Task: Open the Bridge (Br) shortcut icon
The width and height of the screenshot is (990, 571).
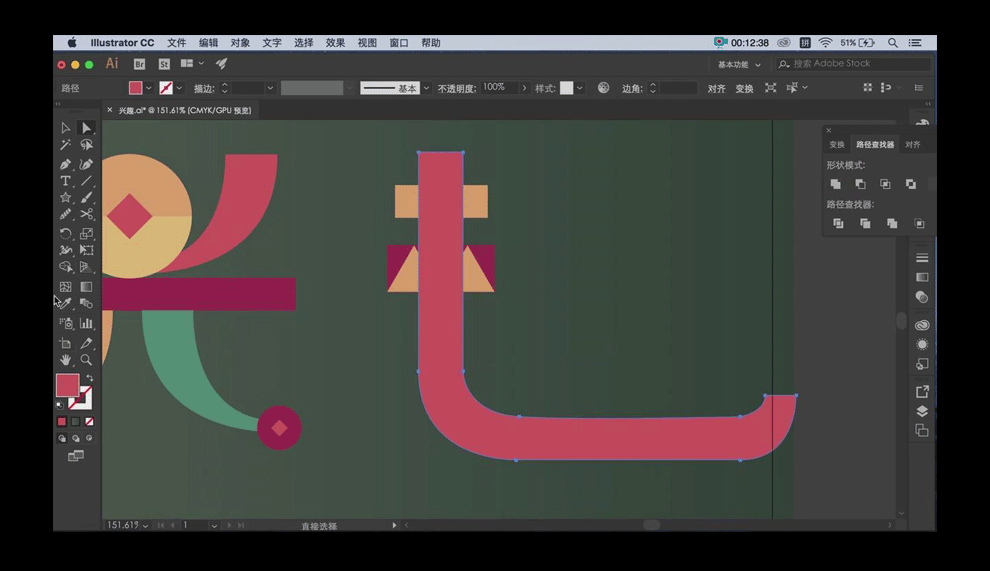Action: coord(139,64)
